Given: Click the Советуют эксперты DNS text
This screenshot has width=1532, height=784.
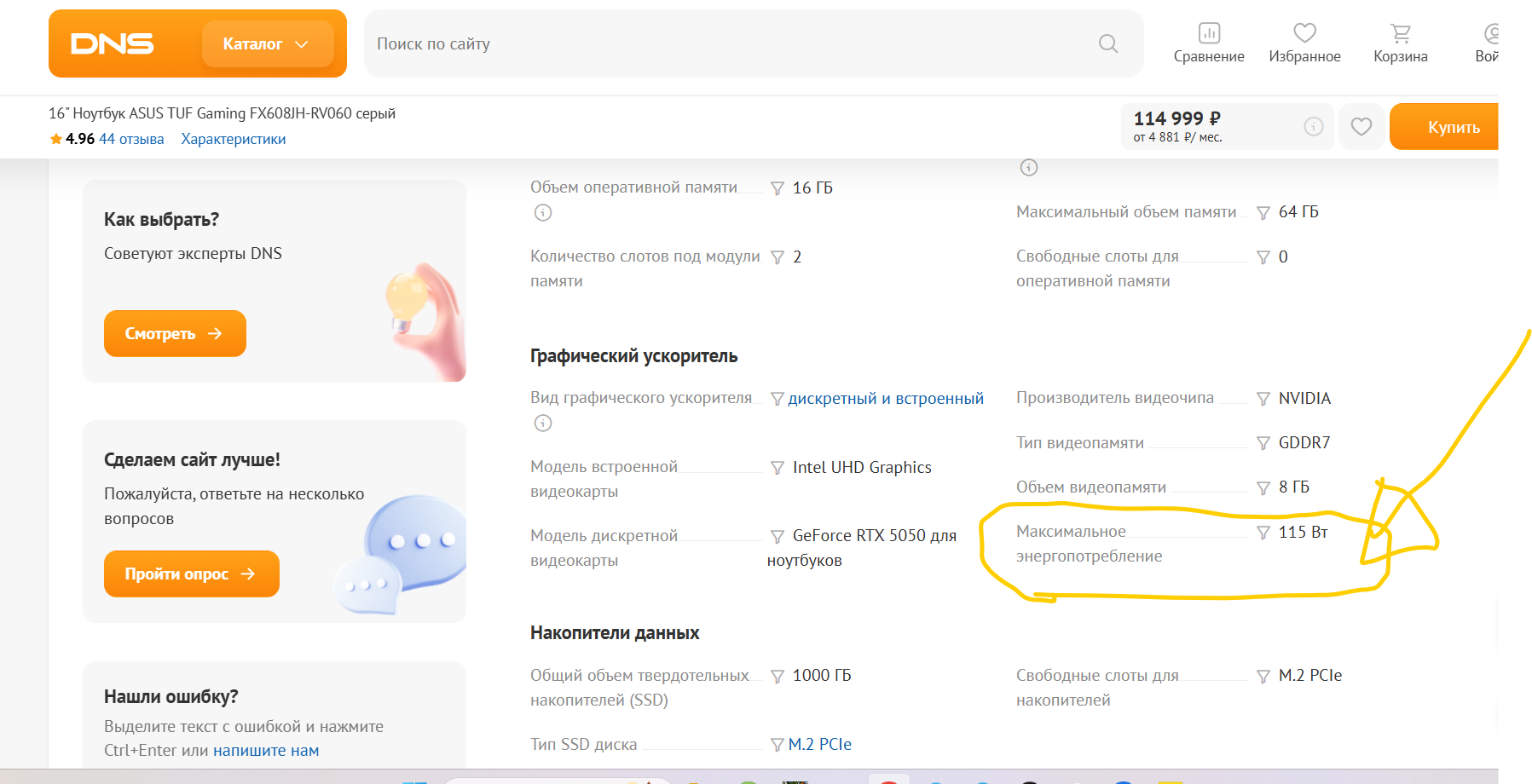Looking at the screenshot, I should [x=193, y=253].
